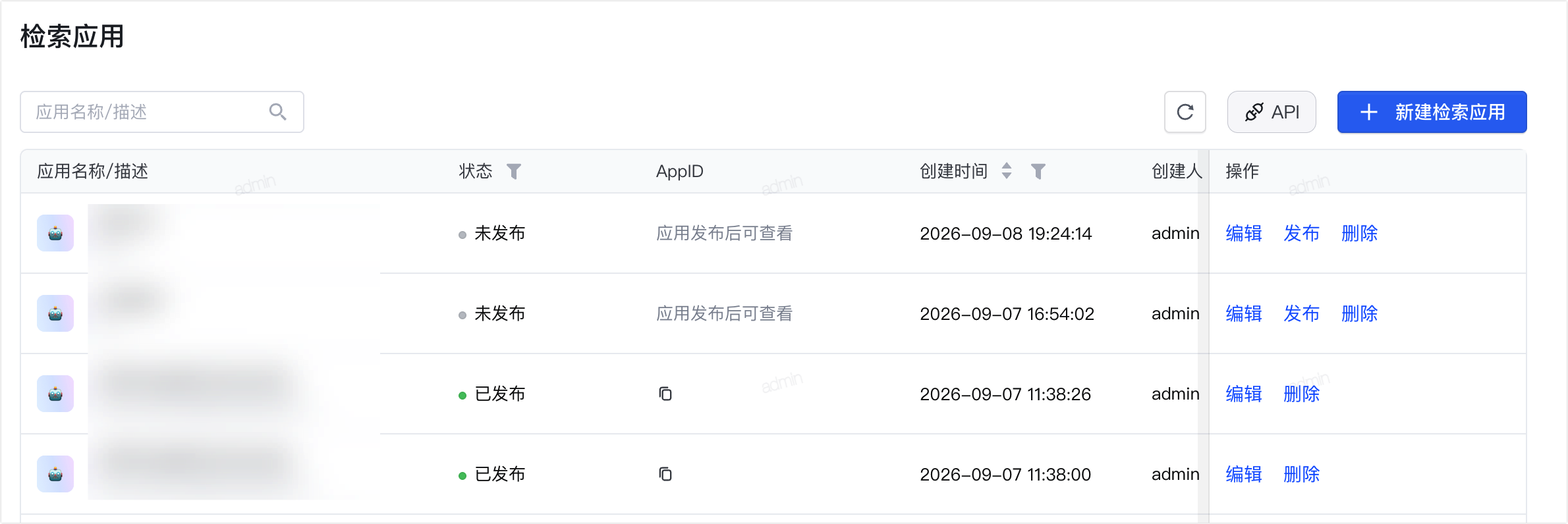
Task: Delete the app created 2026-09-07 16:54:02
Action: point(1360,313)
